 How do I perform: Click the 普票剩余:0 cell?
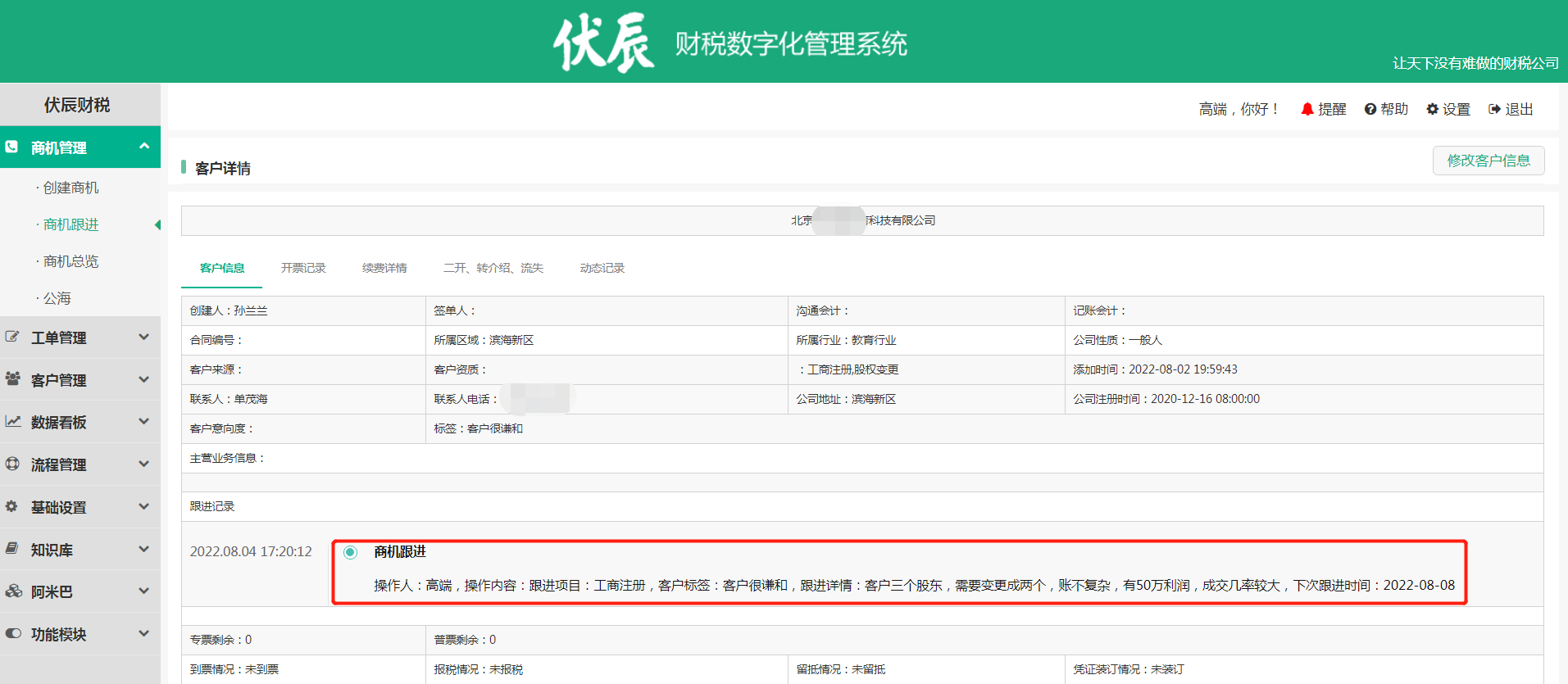click(x=984, y=640)
